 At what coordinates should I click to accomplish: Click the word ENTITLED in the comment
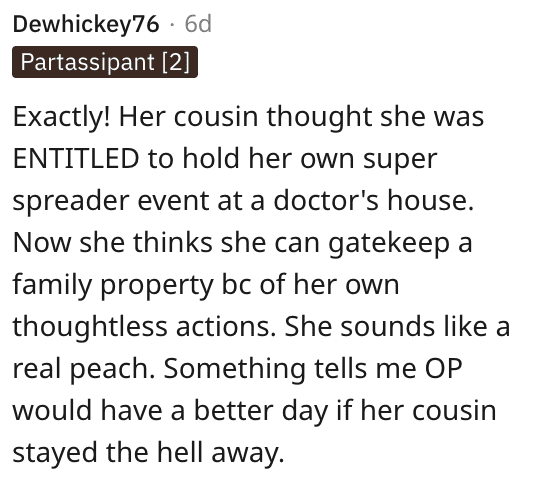pyautogui.click(x=76, y=158)
